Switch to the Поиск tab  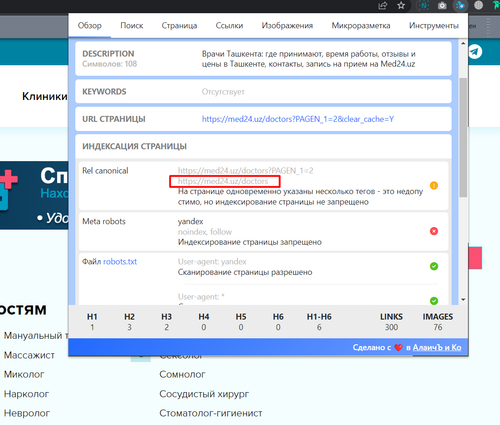[132, 26]
